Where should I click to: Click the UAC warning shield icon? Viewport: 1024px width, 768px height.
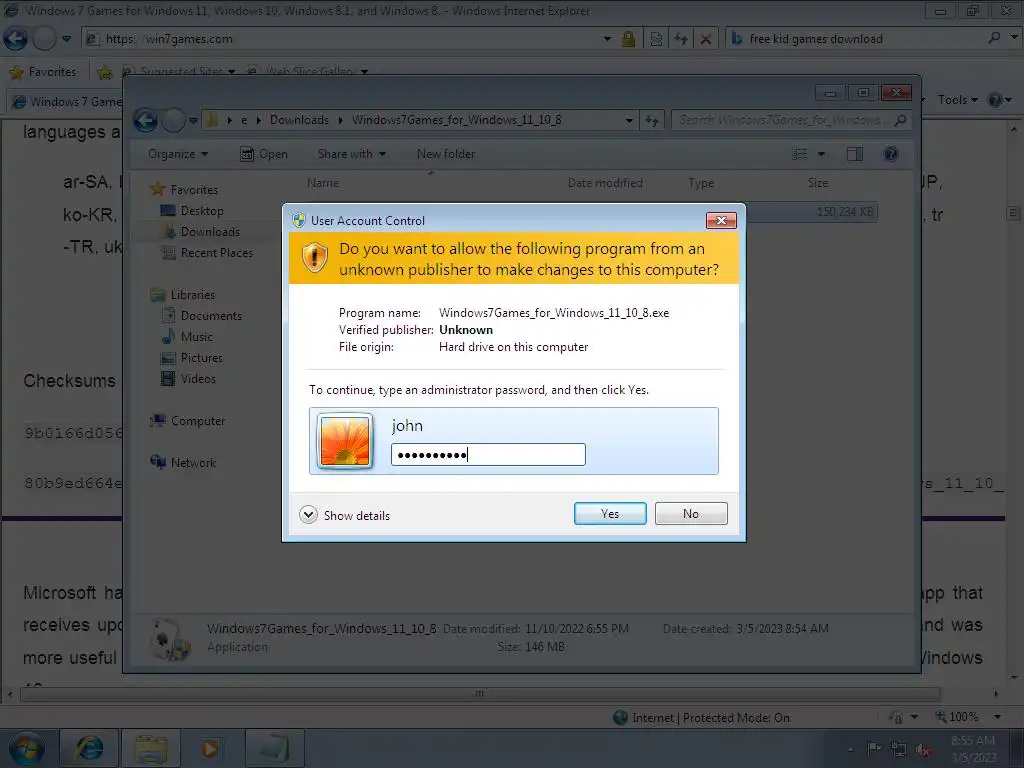coord(314,257)
